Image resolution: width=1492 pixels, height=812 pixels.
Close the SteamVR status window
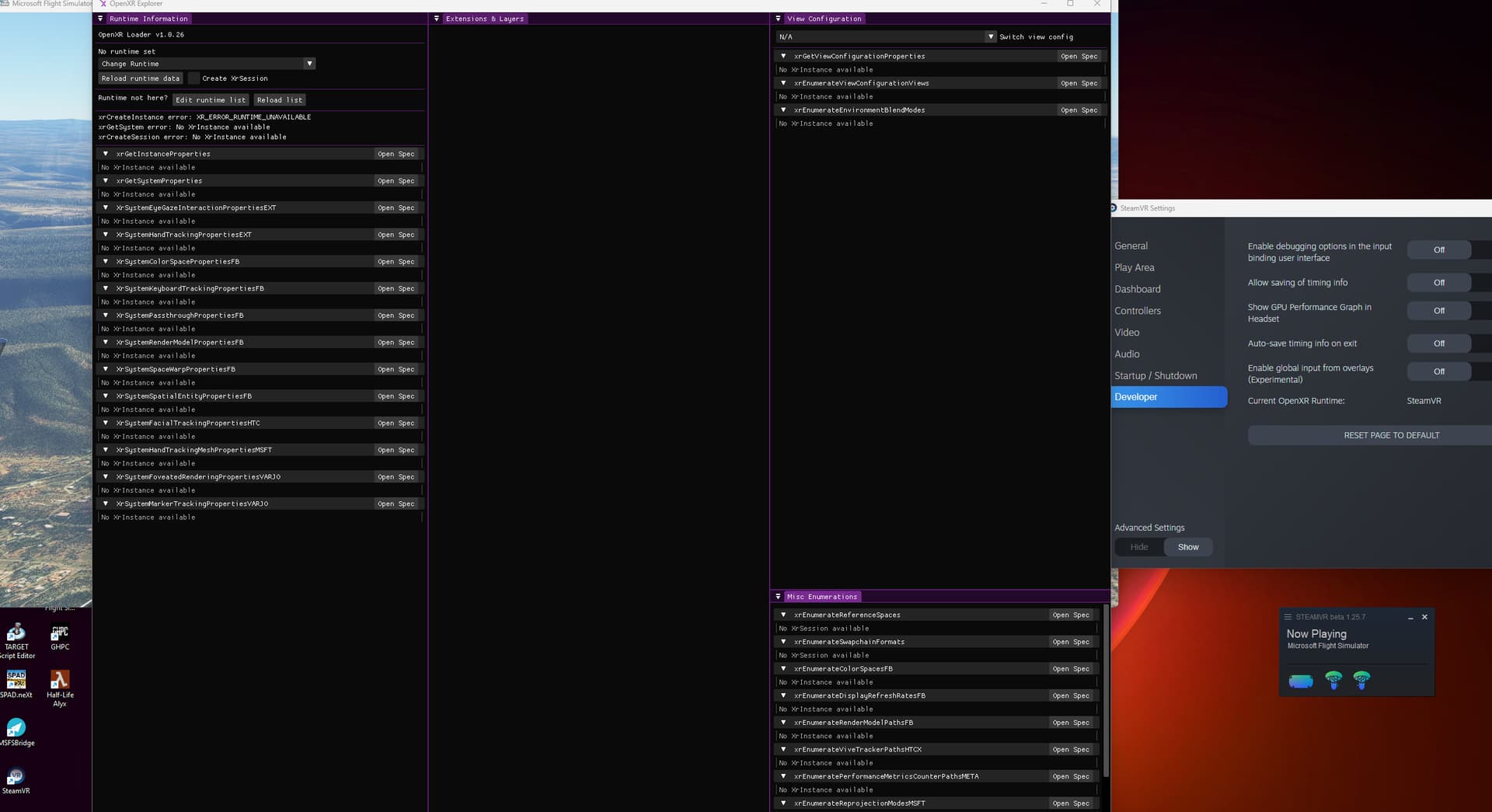coord(1424,617)
